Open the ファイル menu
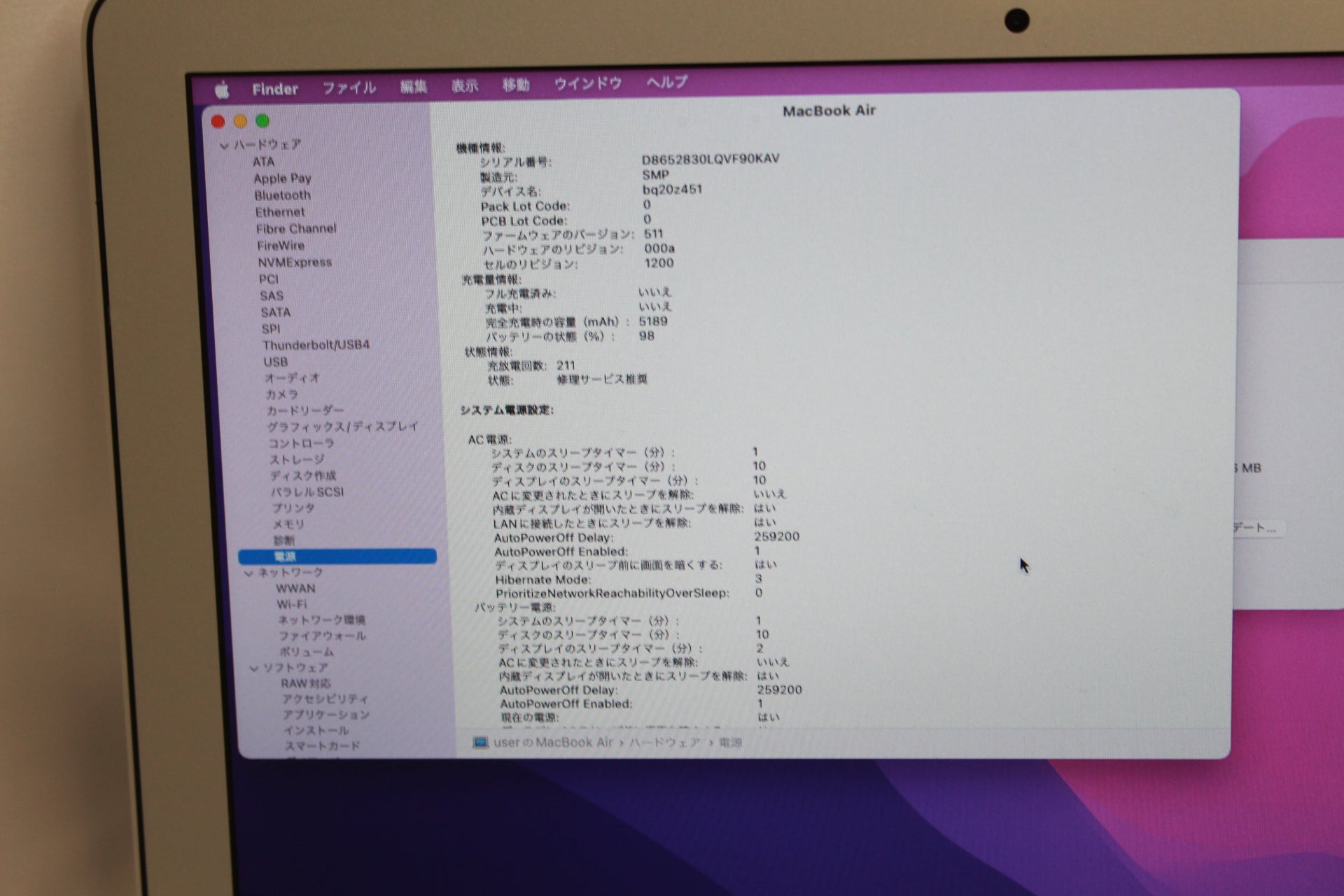This screenshot has height=896, width=1344. (x=349, y=87)
